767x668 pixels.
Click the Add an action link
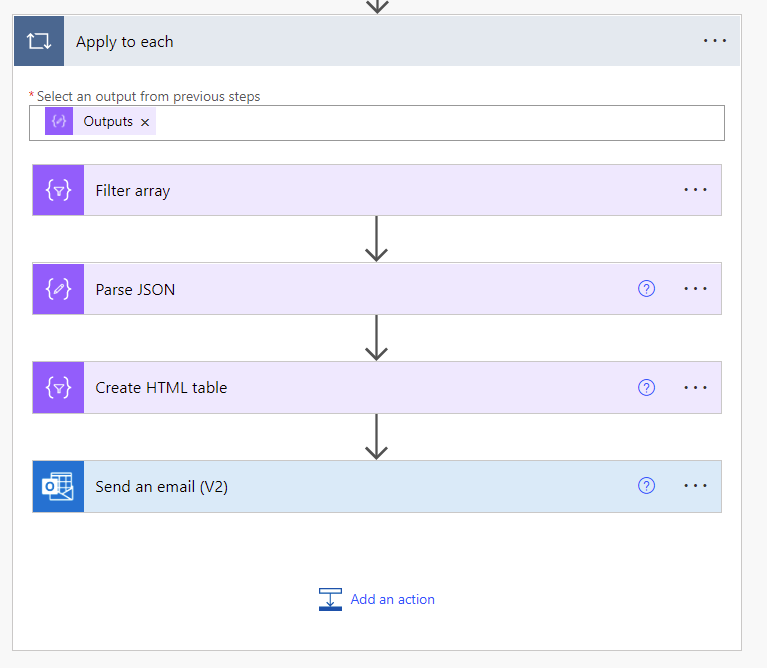391,599
